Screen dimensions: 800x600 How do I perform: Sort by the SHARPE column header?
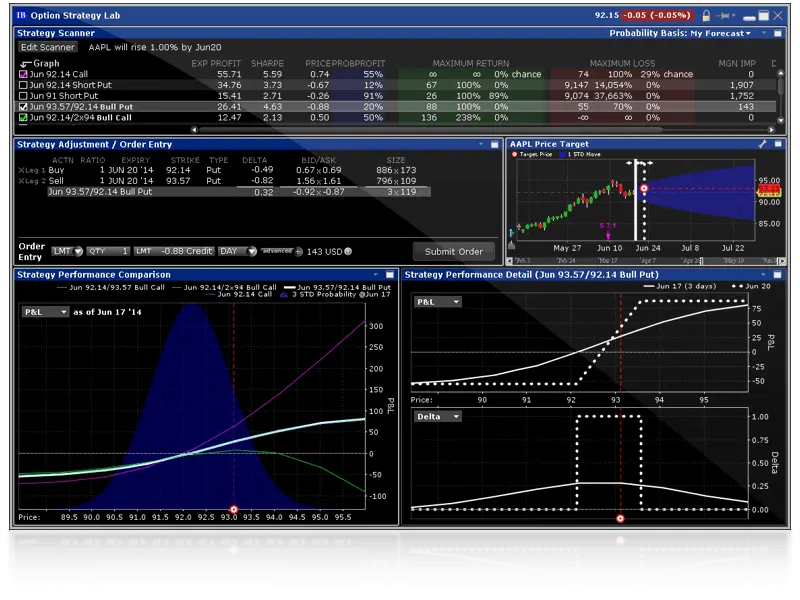[267, 64]
